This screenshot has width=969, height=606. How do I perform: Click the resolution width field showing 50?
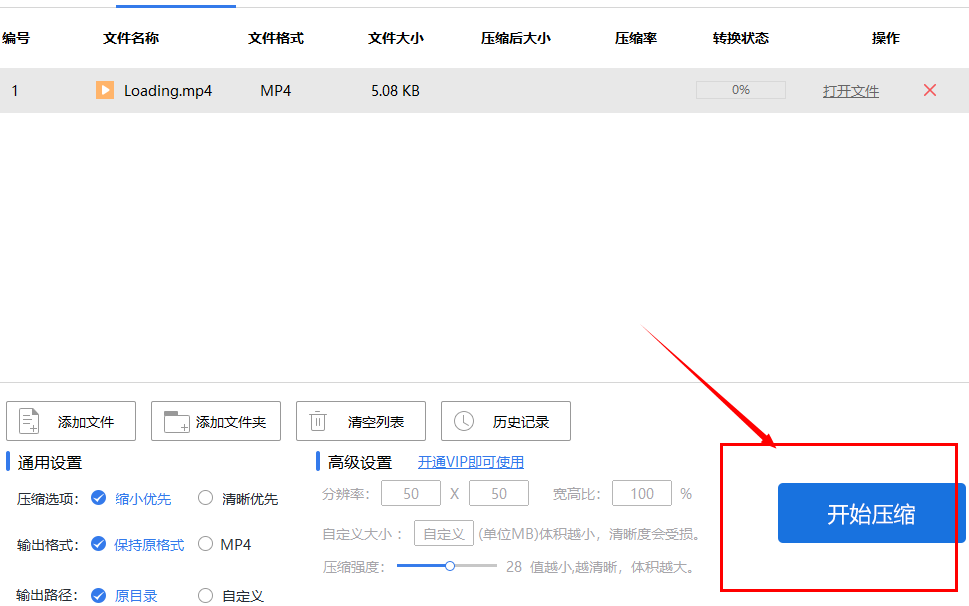click(411, 493)
